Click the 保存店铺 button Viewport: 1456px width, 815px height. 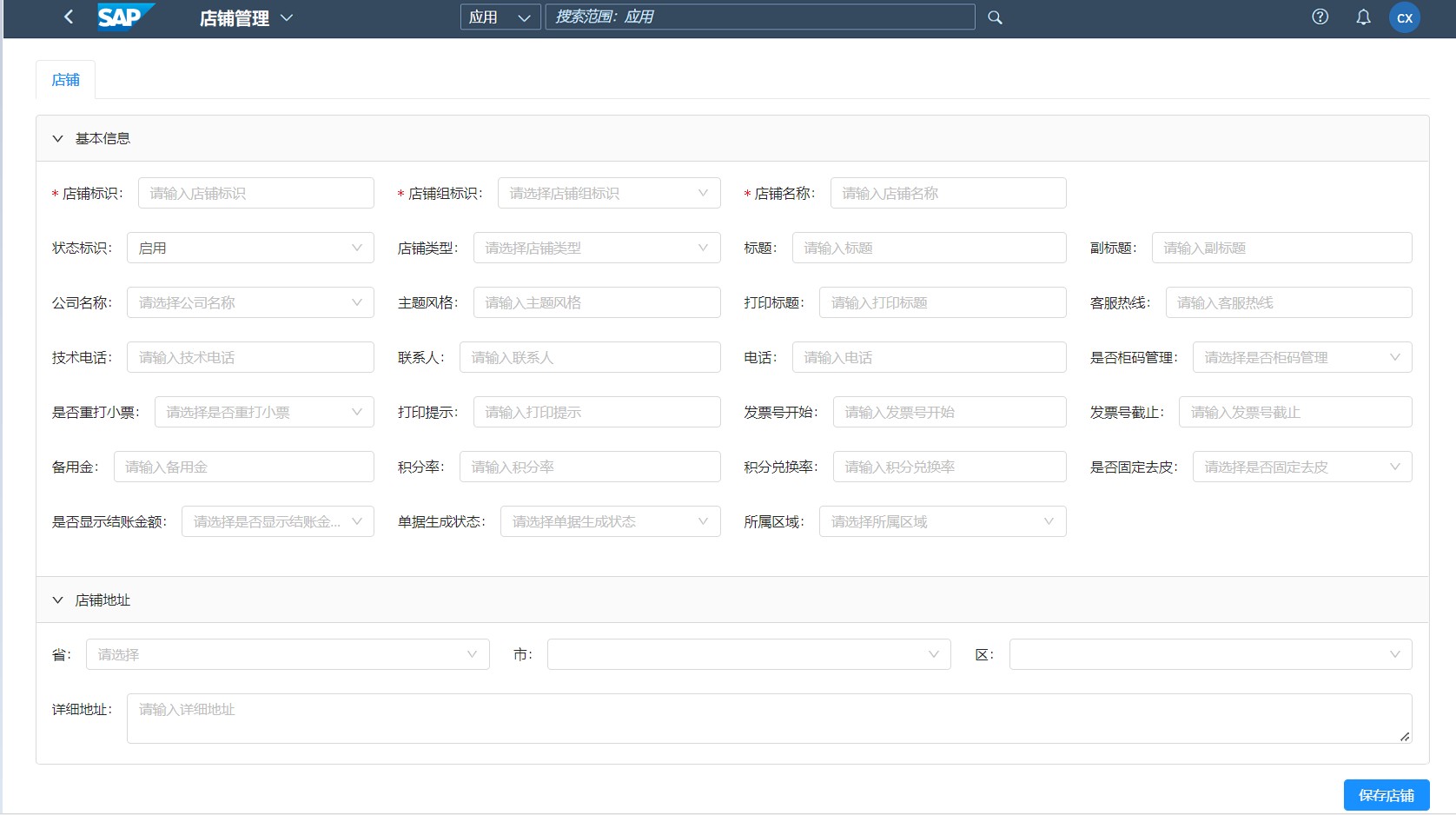pos(1387,795)
